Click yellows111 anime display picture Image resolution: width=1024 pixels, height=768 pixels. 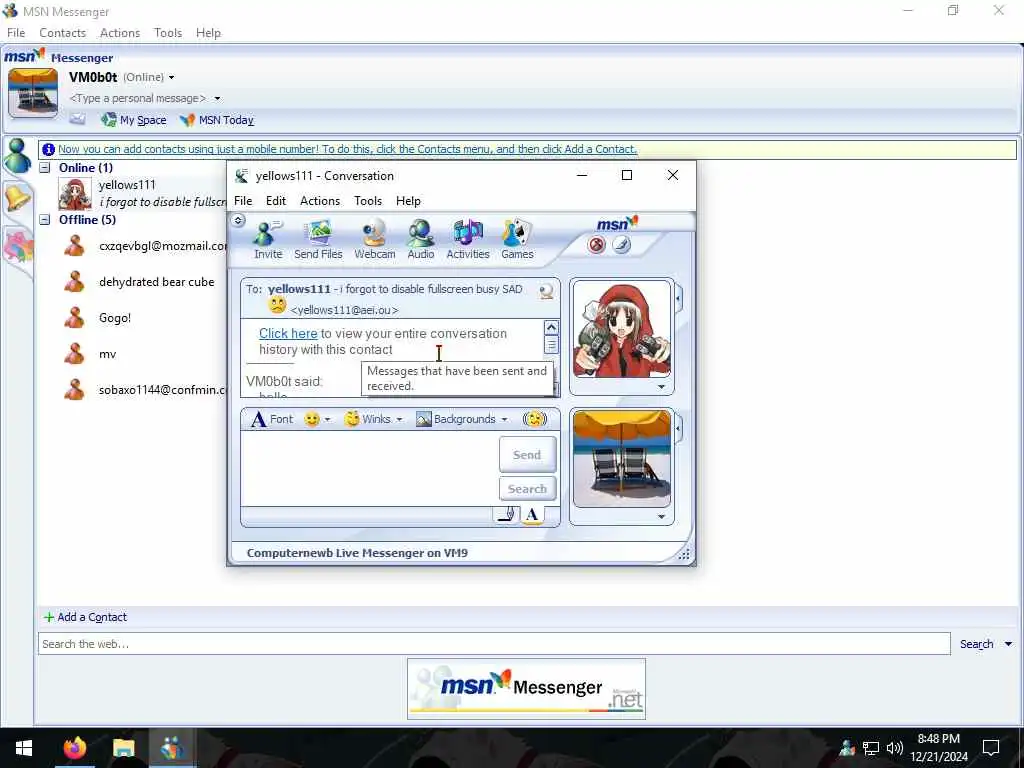pyautogui.click(x=622, y=330)
